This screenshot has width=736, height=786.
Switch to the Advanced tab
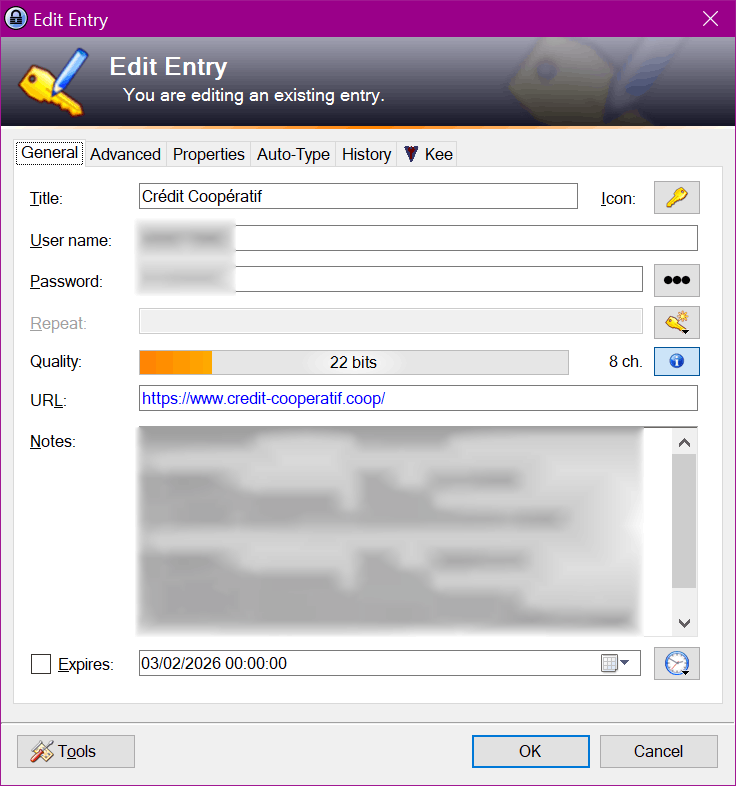[x=125, y=154]
